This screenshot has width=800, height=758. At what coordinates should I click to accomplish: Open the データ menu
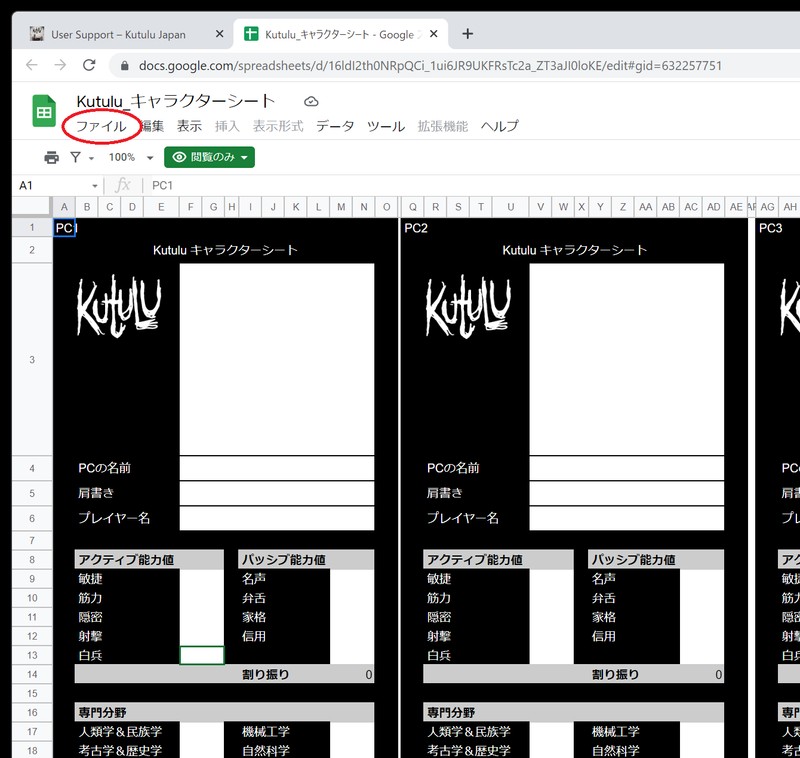click(335, 127)
